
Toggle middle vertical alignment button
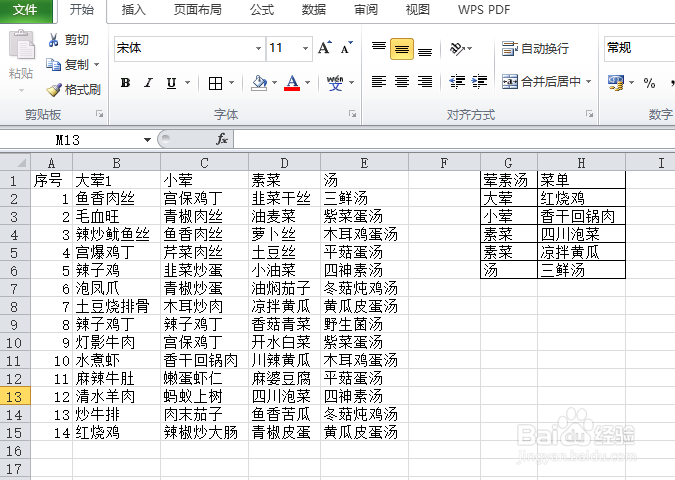click(402, 49)
